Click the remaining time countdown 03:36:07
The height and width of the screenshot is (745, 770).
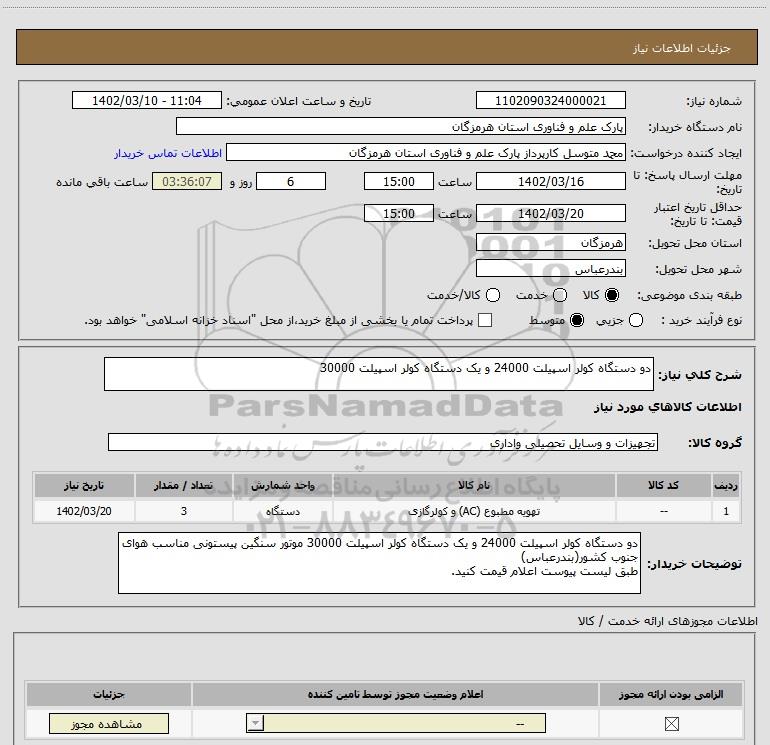click(187, 181)
